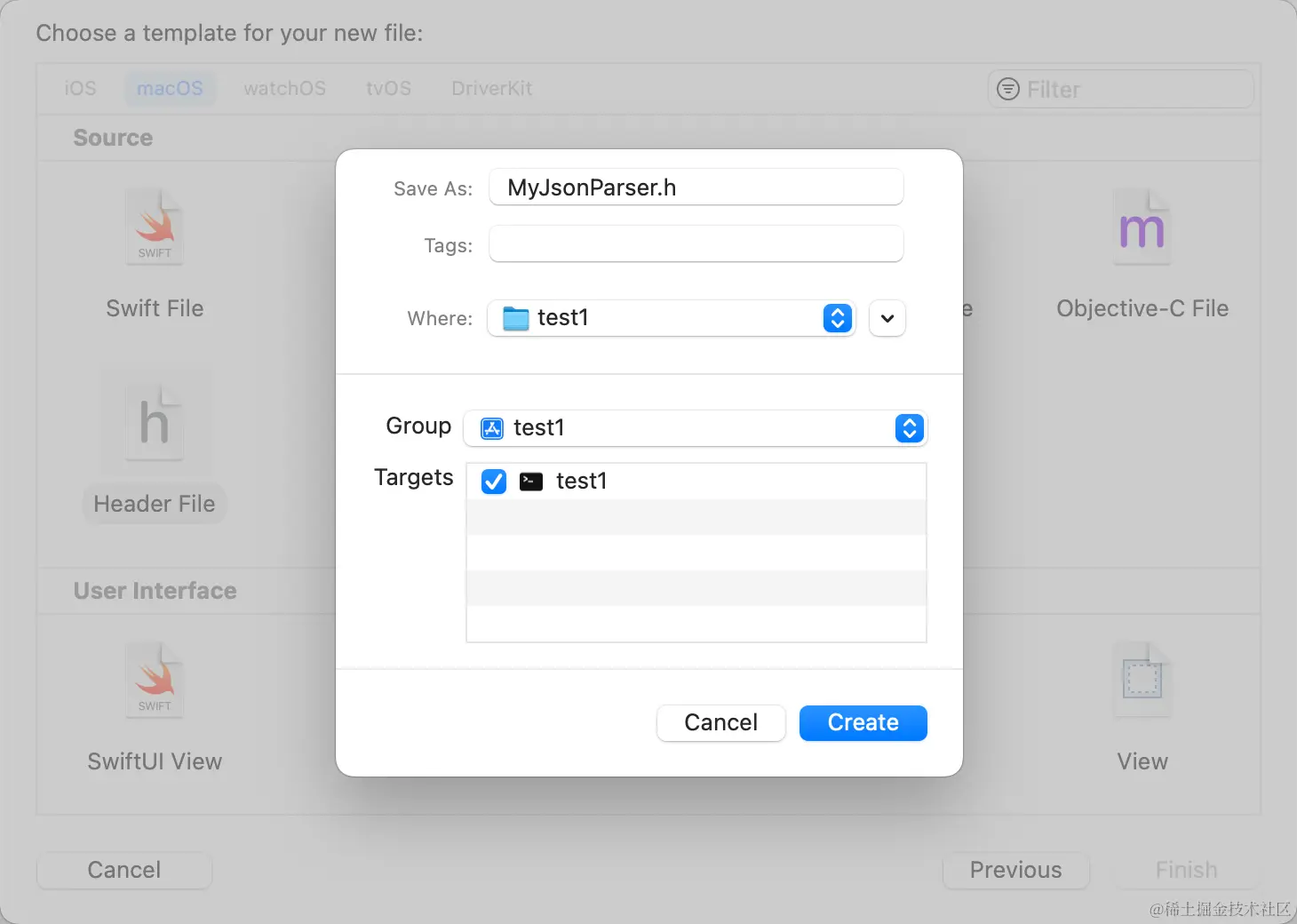This screenshot has height=924, width=1297.
Task: Switch to the watchOS tab
Action: (284, 89)
